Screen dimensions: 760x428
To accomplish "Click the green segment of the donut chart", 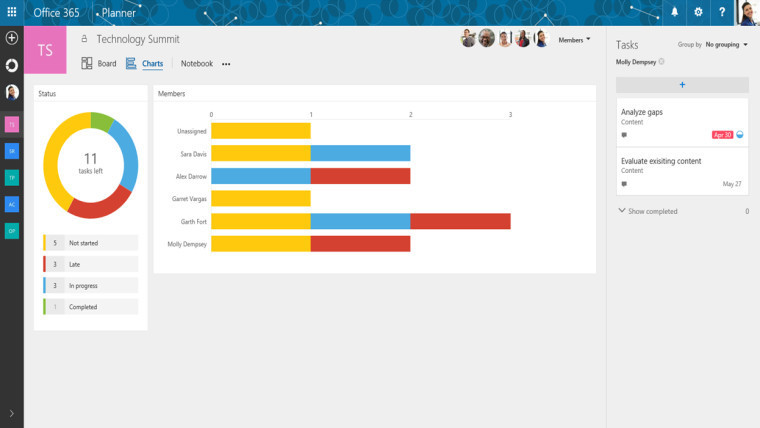I will pyautogui.click(x=101, y=121).
